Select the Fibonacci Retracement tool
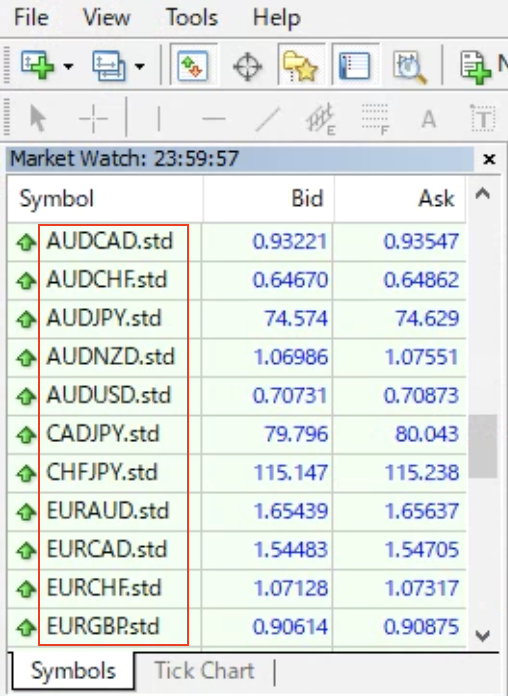Viewport: 508px width, 696px height. pyautogui.click(x=376, y=119)
